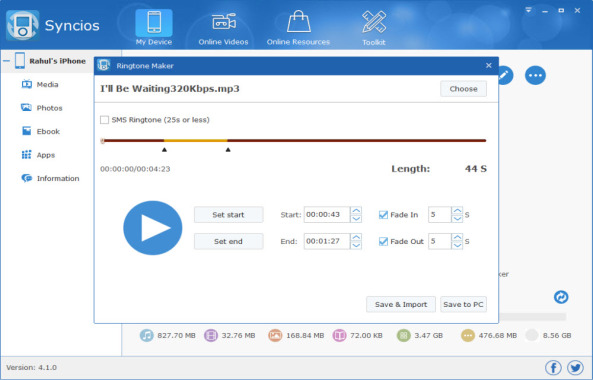Click the end marker triangle on the timeline
This screenshot has width=593, height=380.
point(228,150)
